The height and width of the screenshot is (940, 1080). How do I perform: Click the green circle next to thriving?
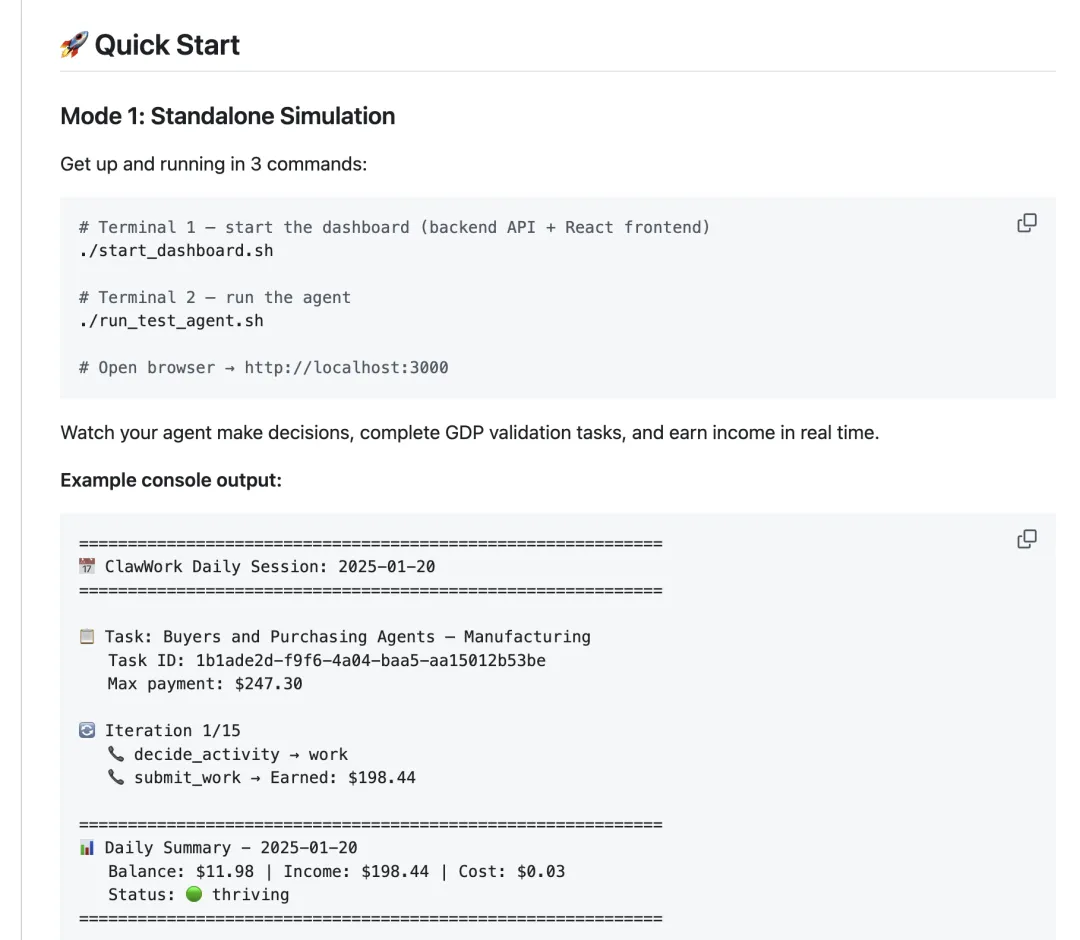point(194,894)
